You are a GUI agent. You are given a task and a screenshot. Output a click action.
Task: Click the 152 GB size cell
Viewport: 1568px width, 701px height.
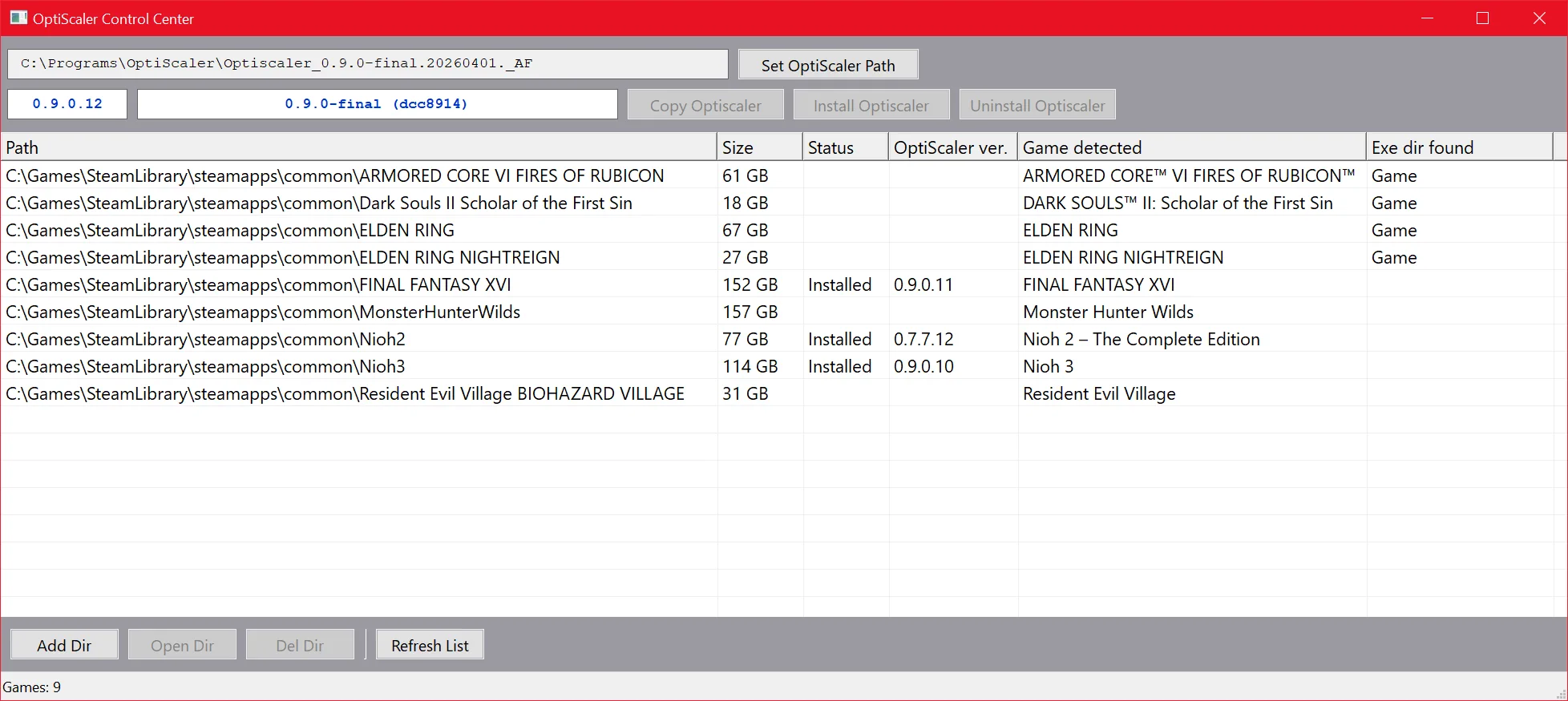(x=750, y=284)
